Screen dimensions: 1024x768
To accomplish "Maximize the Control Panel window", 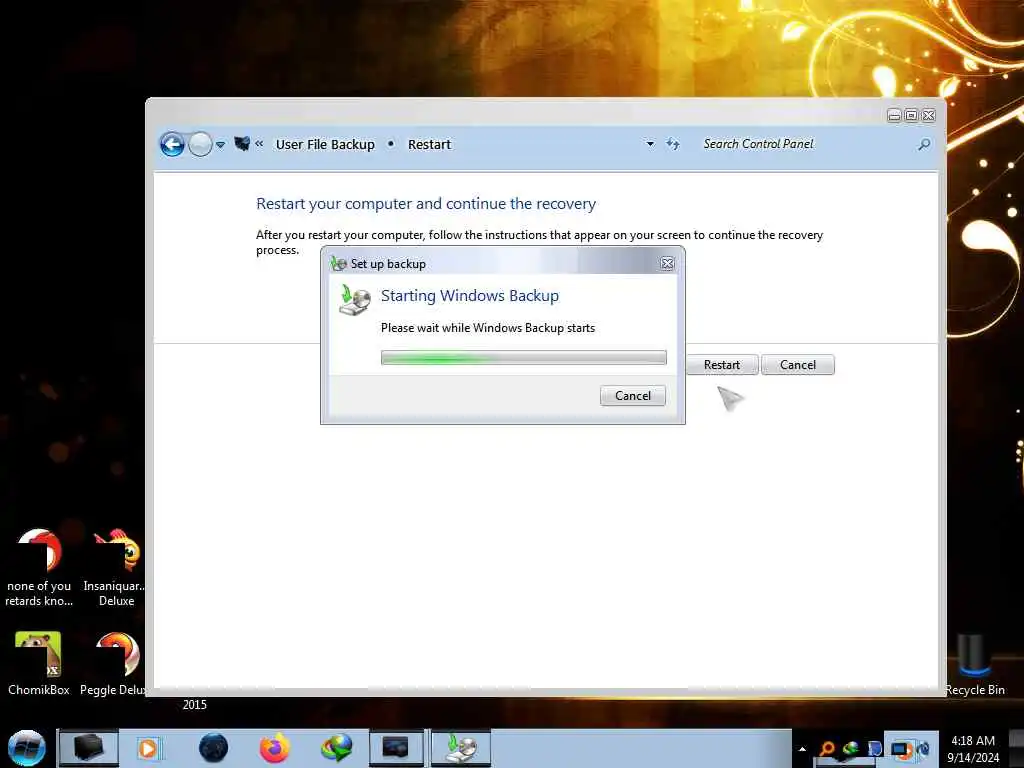I will (x=912, y=116).
